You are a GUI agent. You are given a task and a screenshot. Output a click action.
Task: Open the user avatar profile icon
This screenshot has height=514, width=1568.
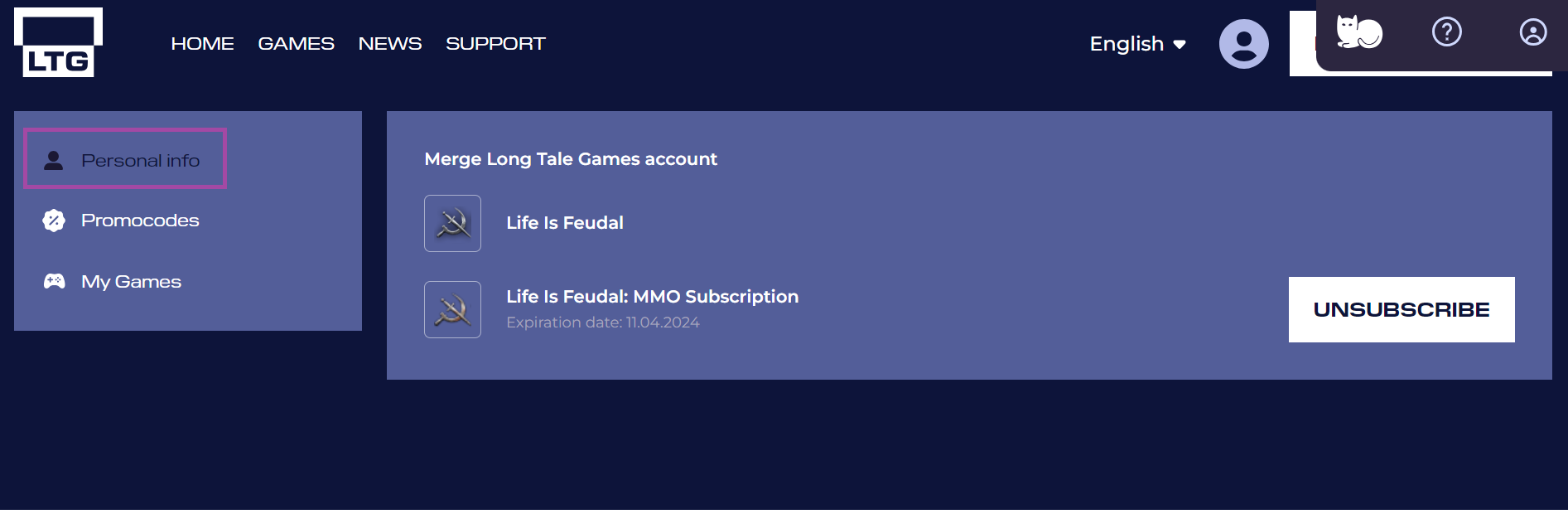[1243, 44]
